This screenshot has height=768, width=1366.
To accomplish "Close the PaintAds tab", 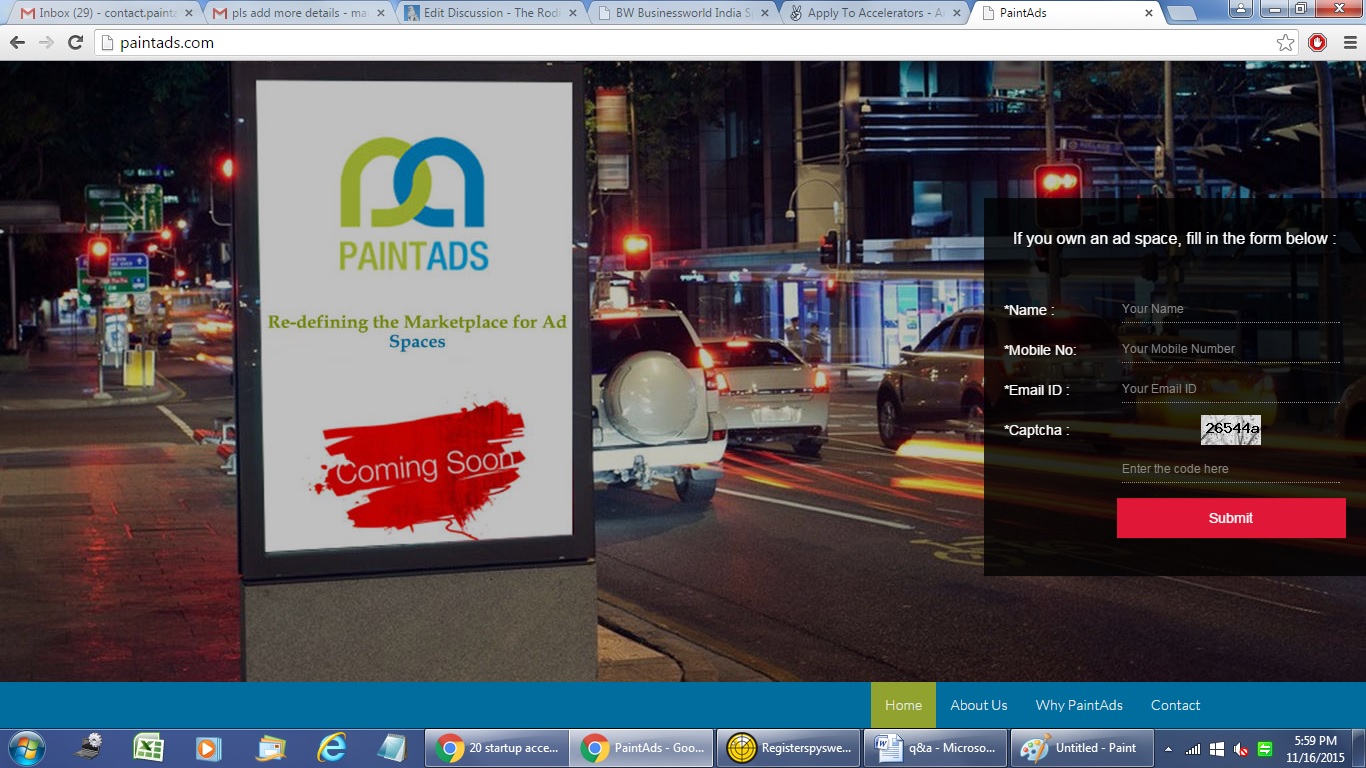I will pyautogui.click(x=1149, y=13).
